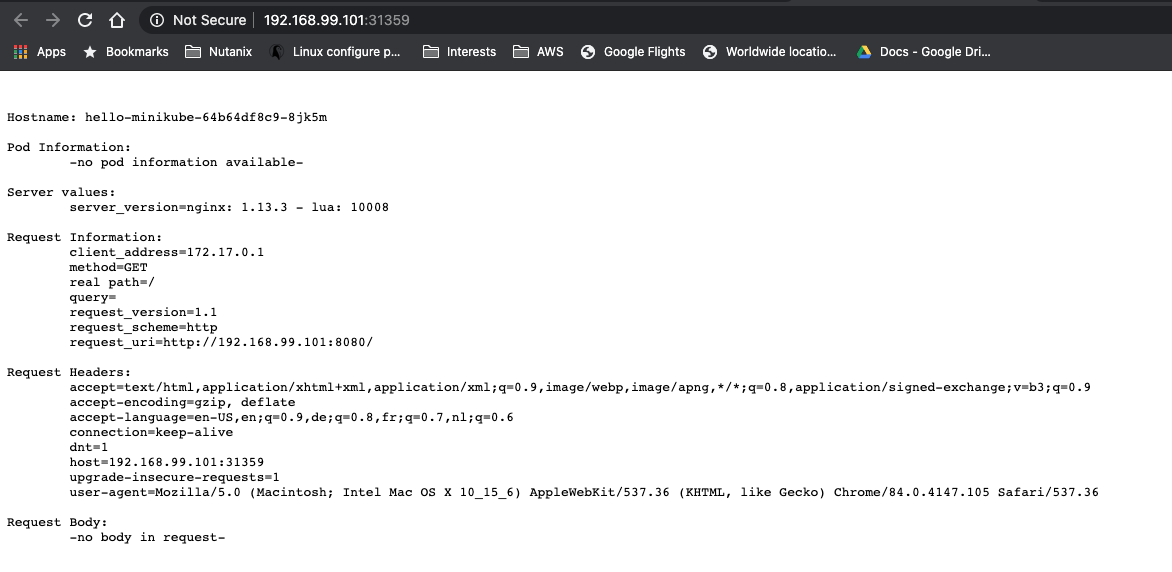Click the accept-encoding=gzip, deflate line

pyautogui.click(x=182, y=402)
